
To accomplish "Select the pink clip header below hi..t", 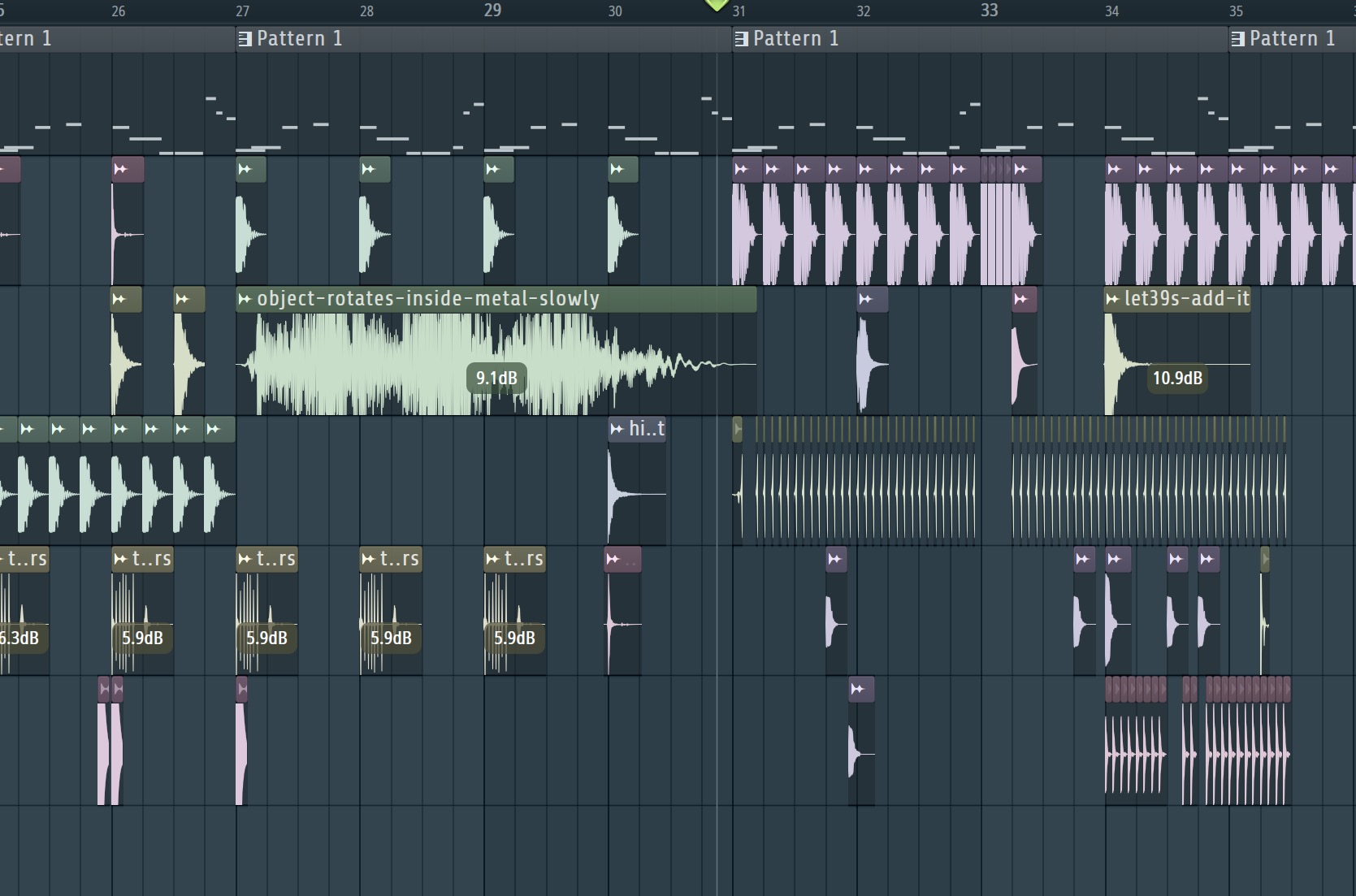I will (623, 559).
